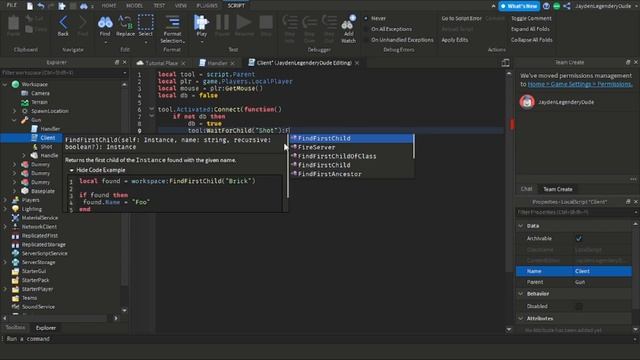The height and width of the screenshot is (360, 640).
Task: Click the help question mark icon
Action: (546, 6)
